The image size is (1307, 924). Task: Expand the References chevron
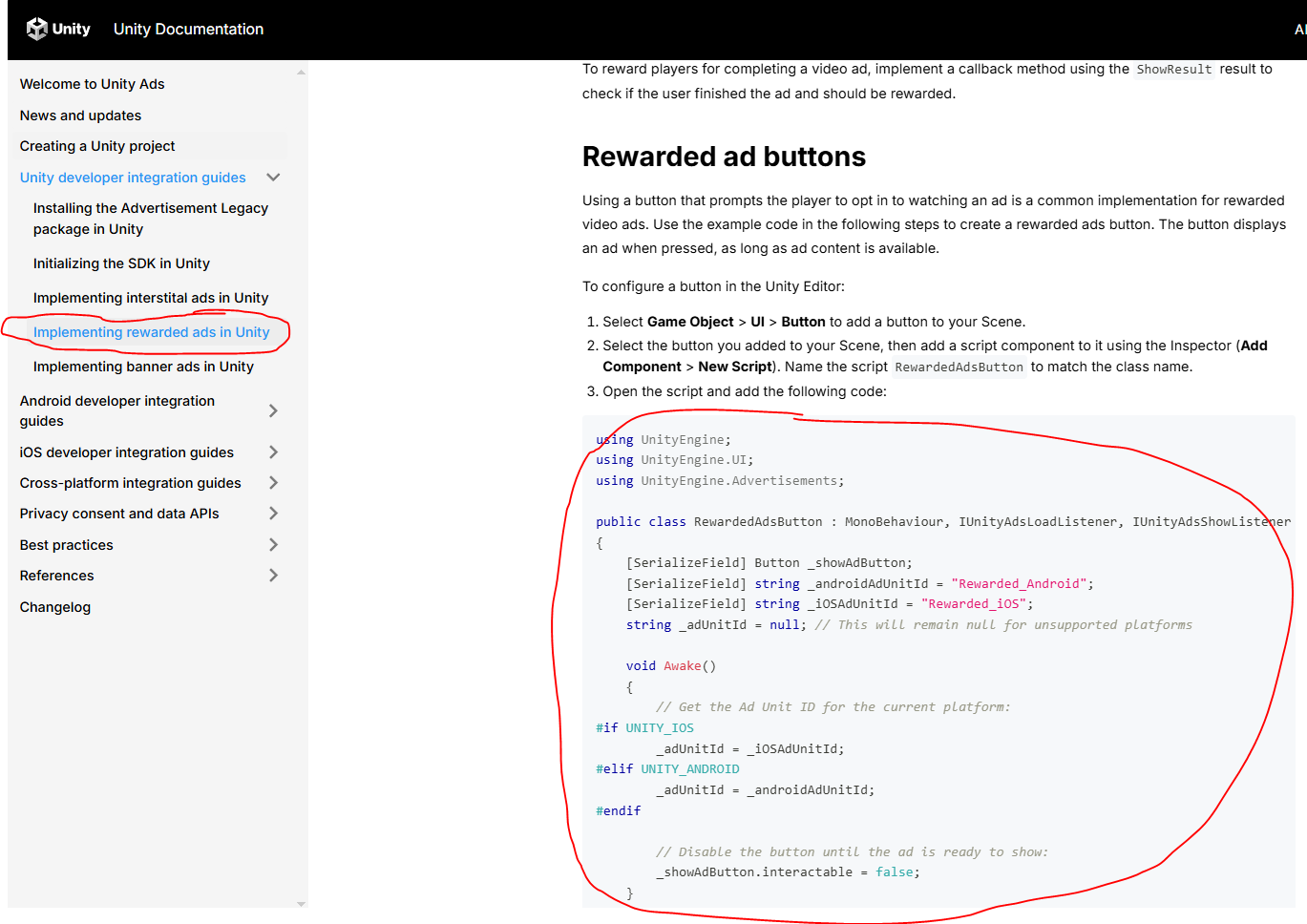(x=273, y=576)
